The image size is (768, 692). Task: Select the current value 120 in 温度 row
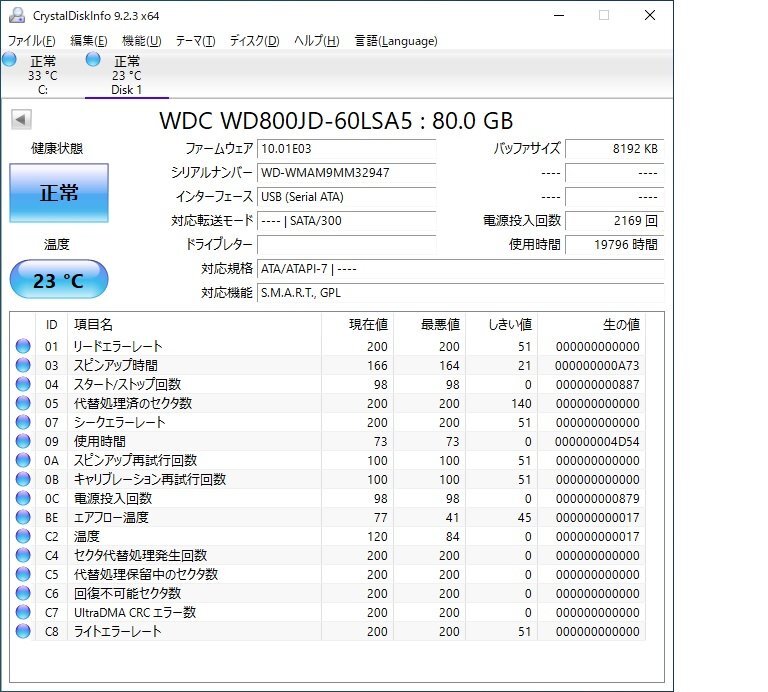[377, 537]
